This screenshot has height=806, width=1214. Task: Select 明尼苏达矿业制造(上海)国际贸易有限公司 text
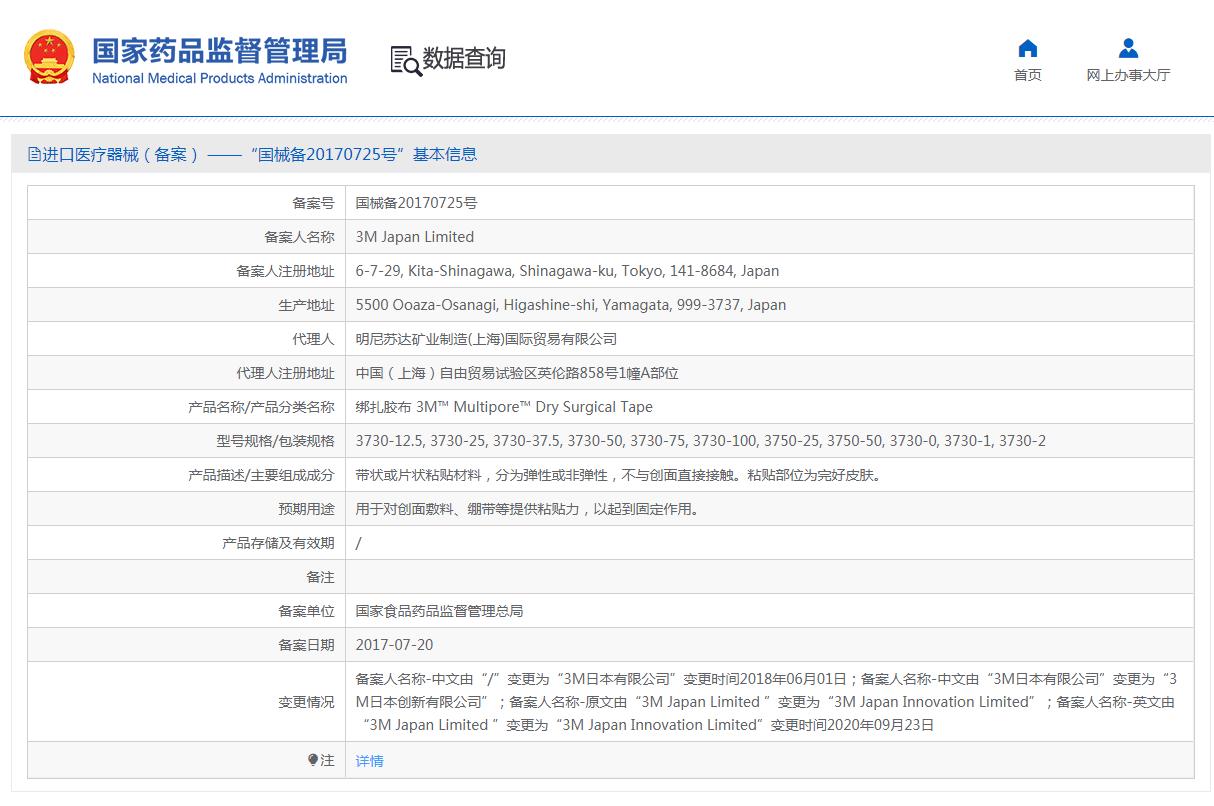pos(486,339)
